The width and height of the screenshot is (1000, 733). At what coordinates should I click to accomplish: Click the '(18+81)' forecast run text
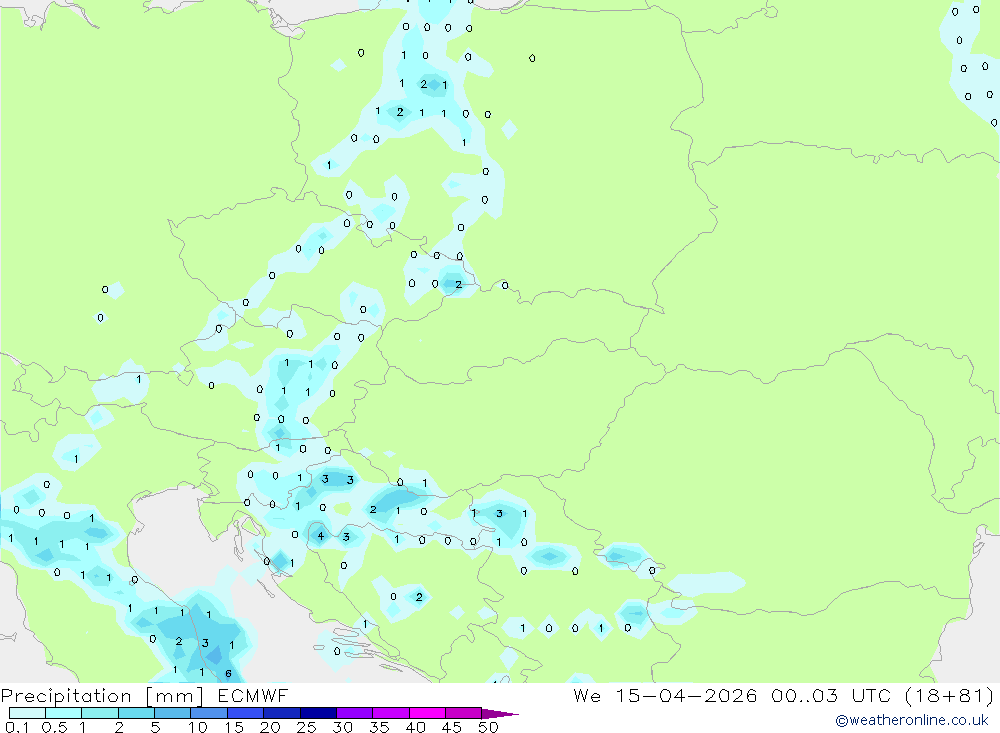[x=949, y=695]
